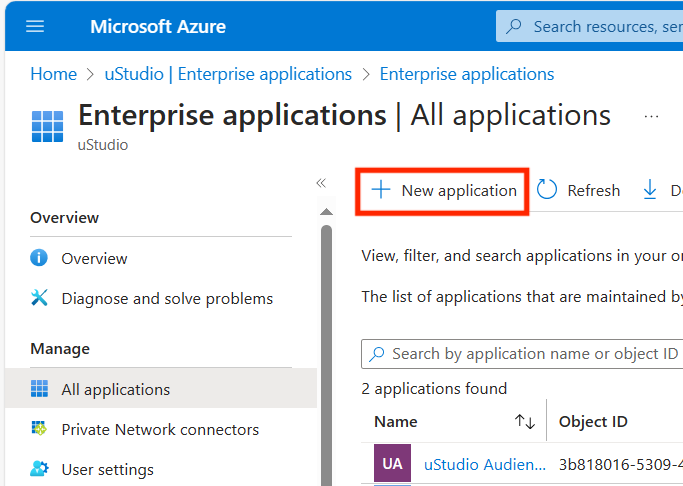This screenshot has width=683, height=486.
Task: Open User settings menu item
Action: pyautogui.click(x=161, y=469)
